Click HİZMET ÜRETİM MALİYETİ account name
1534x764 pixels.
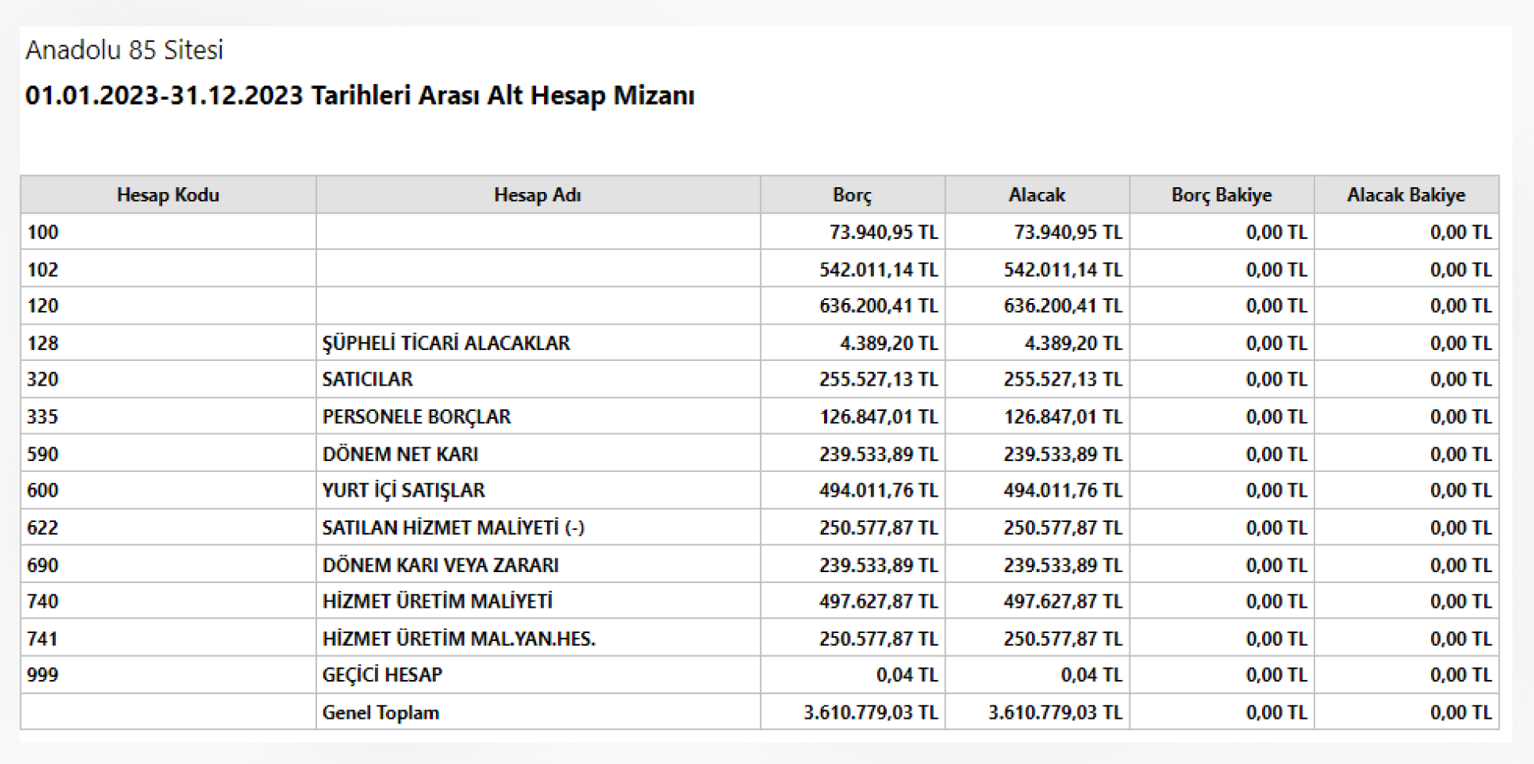point(437,602)
